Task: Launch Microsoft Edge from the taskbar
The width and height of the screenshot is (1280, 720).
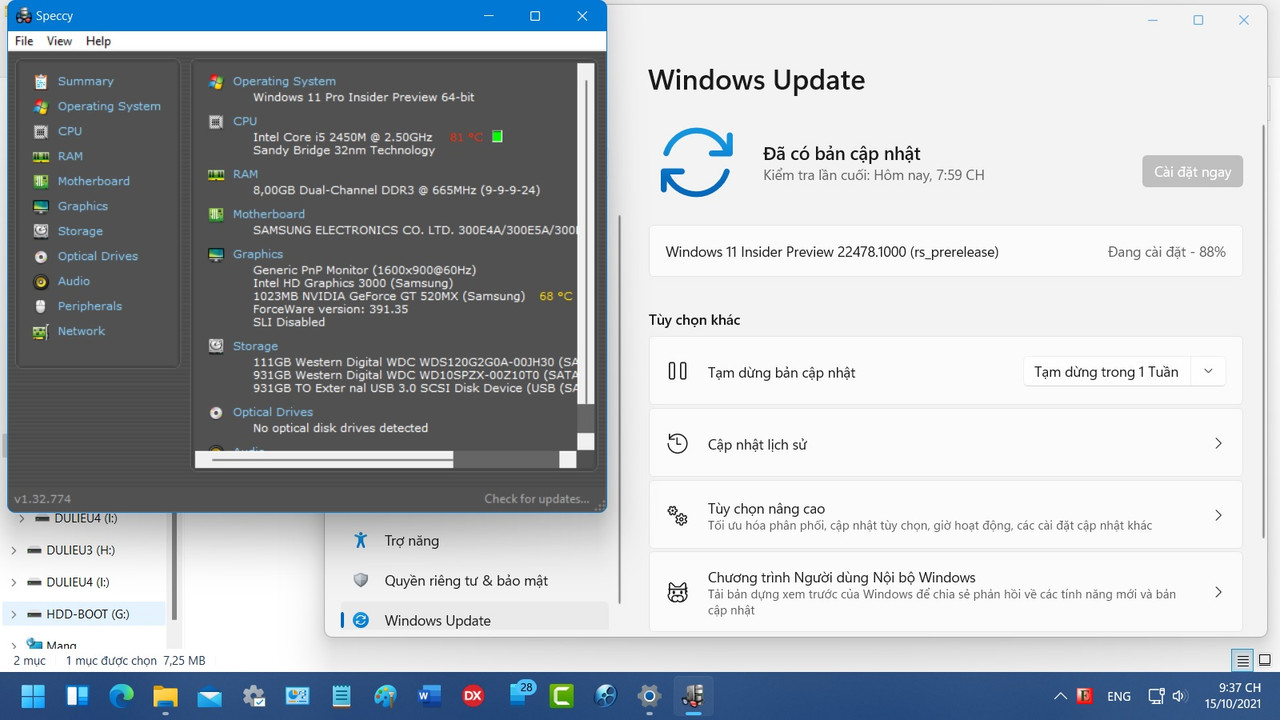Action: coord(121,696)
